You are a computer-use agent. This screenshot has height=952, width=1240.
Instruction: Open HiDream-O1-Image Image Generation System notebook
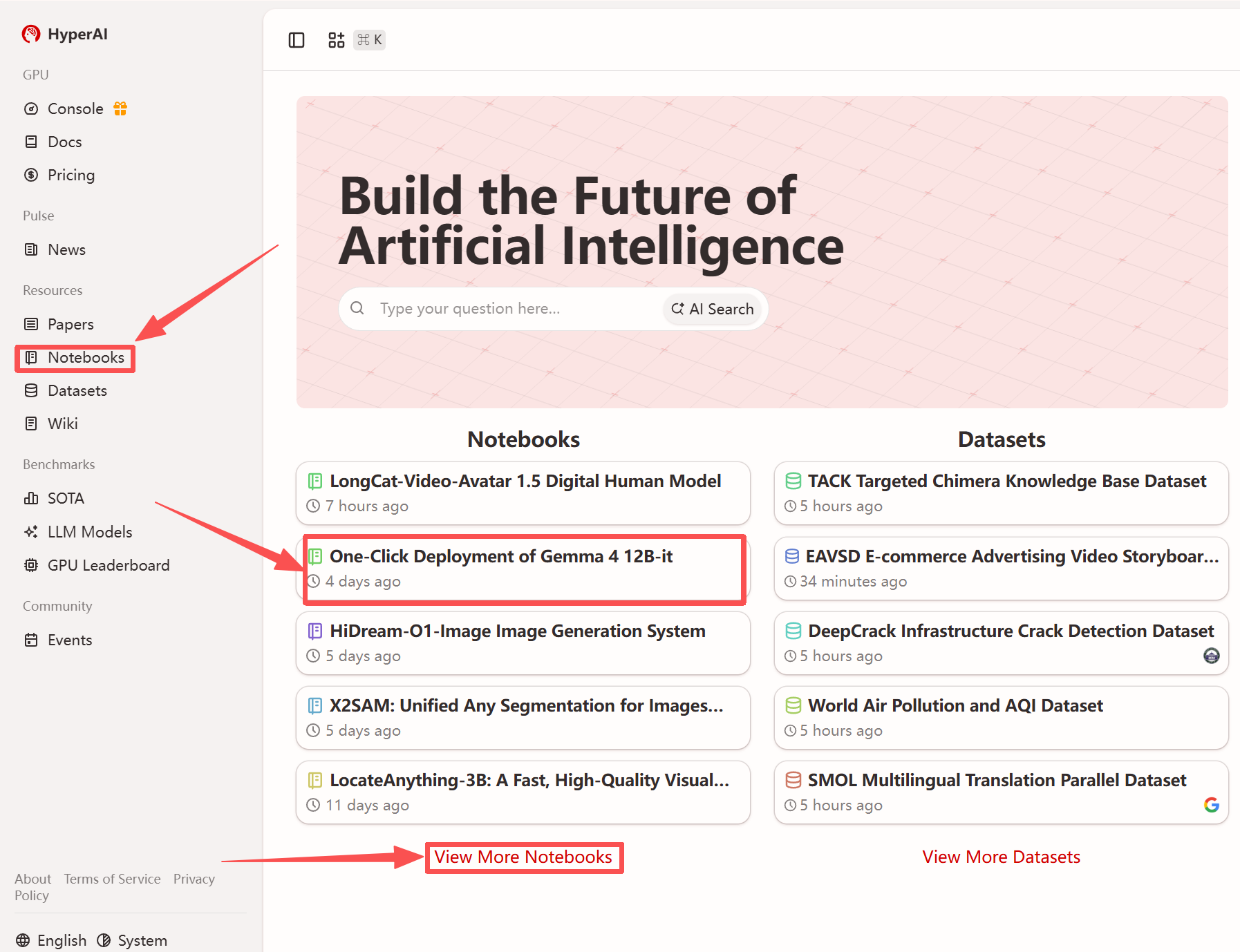click(523, 643)
